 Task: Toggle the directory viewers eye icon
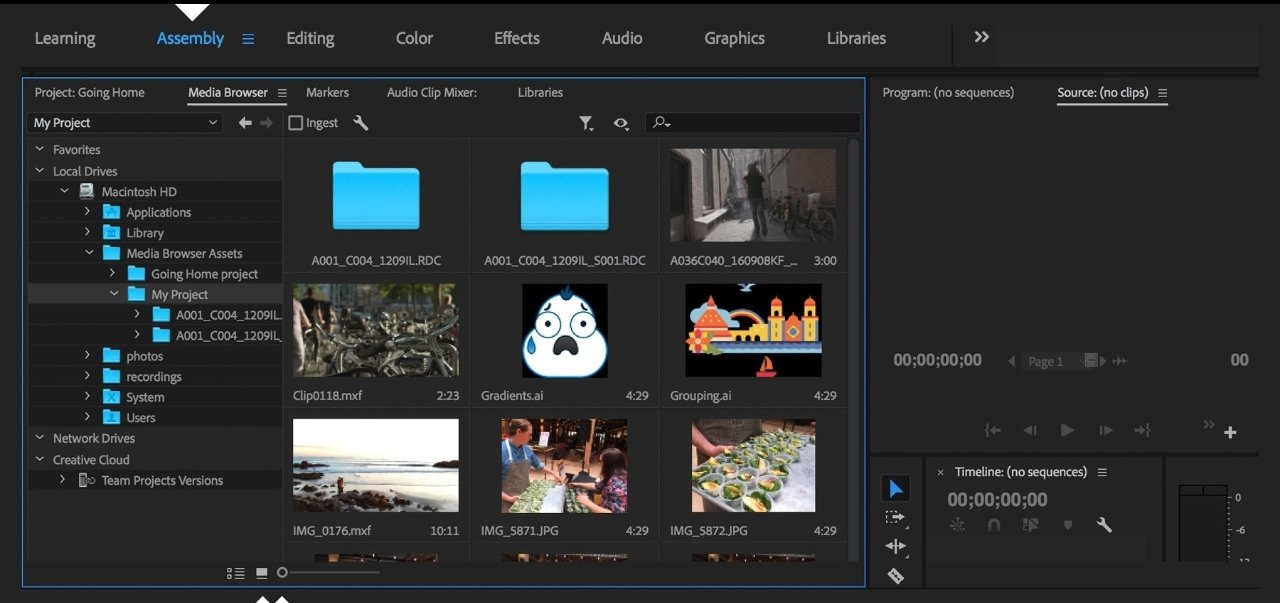(621, 123)
